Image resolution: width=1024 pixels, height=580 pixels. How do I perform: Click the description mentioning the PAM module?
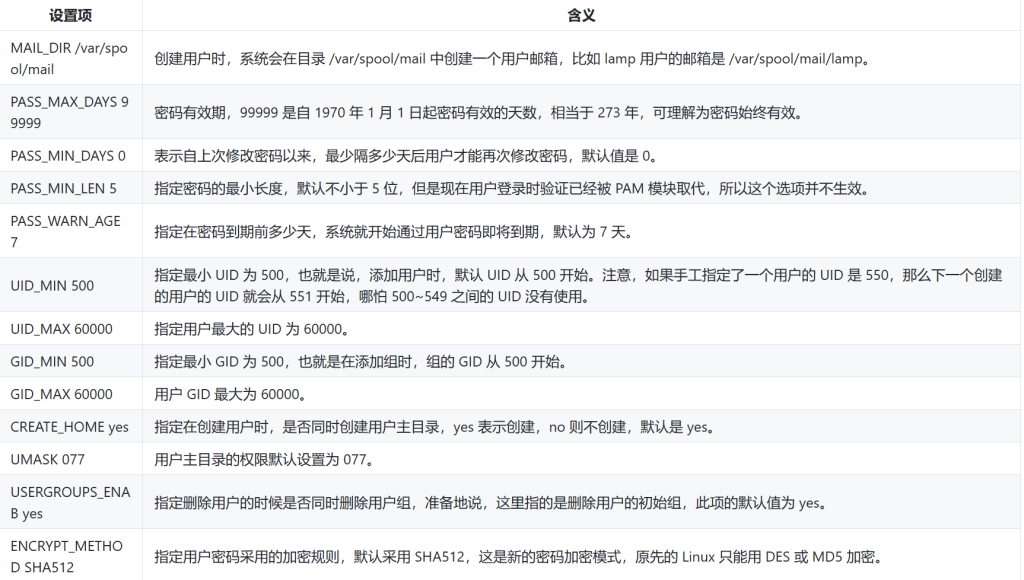point(511,188)
